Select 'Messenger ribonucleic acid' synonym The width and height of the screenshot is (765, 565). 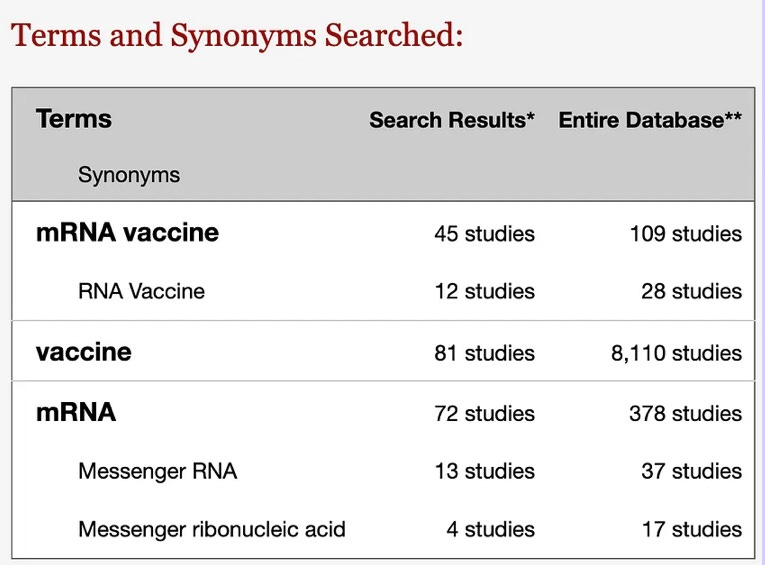(212, 529)
